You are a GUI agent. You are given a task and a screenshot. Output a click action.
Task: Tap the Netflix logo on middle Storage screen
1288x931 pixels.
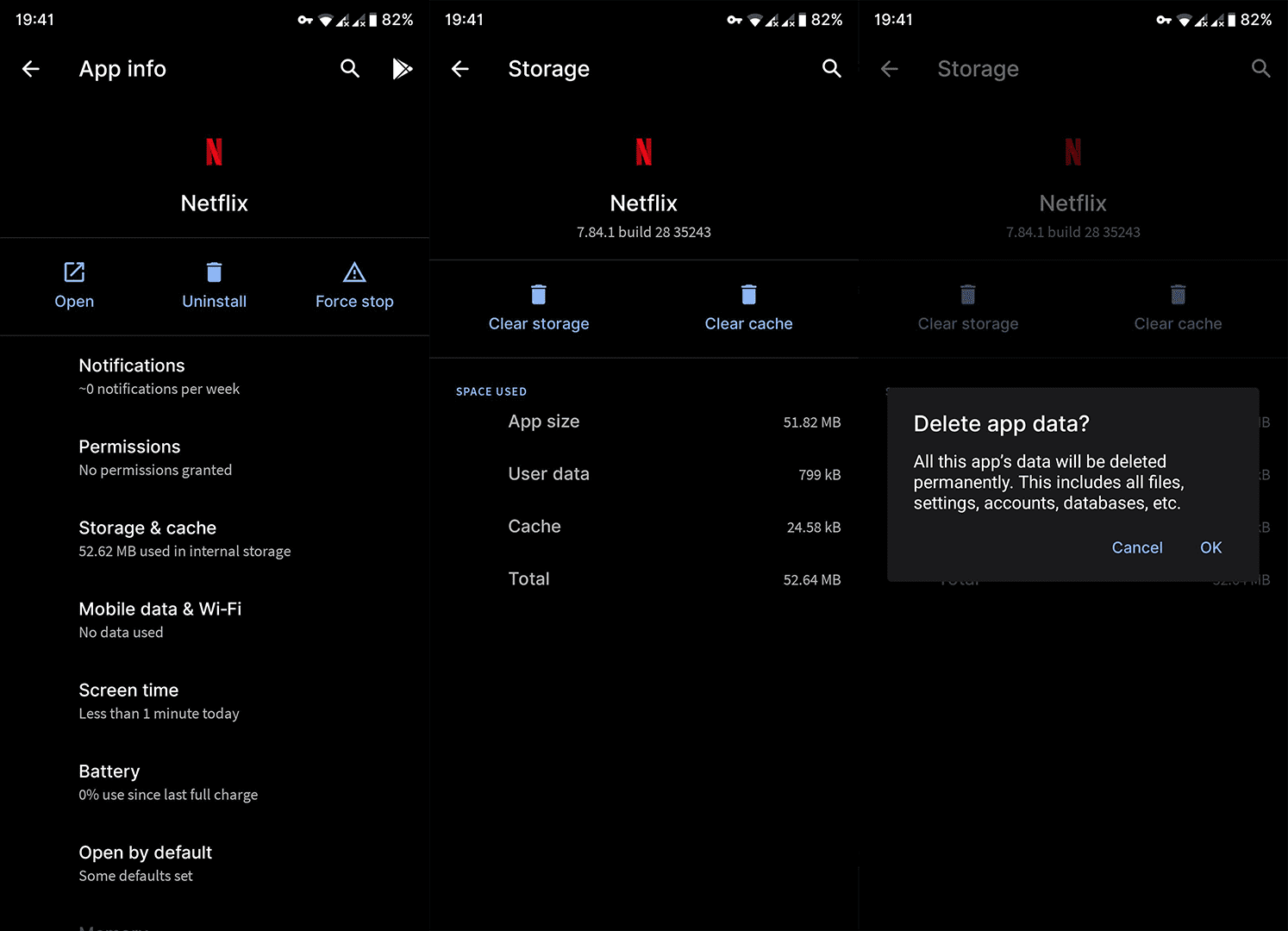tap(643, 152)
